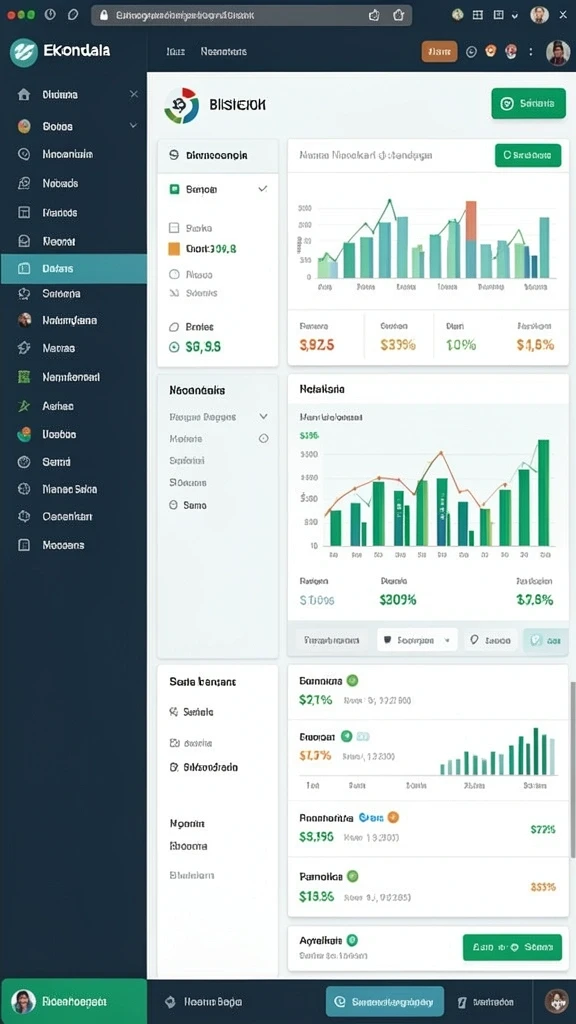Check the empty Sanko checkbox

174,228
